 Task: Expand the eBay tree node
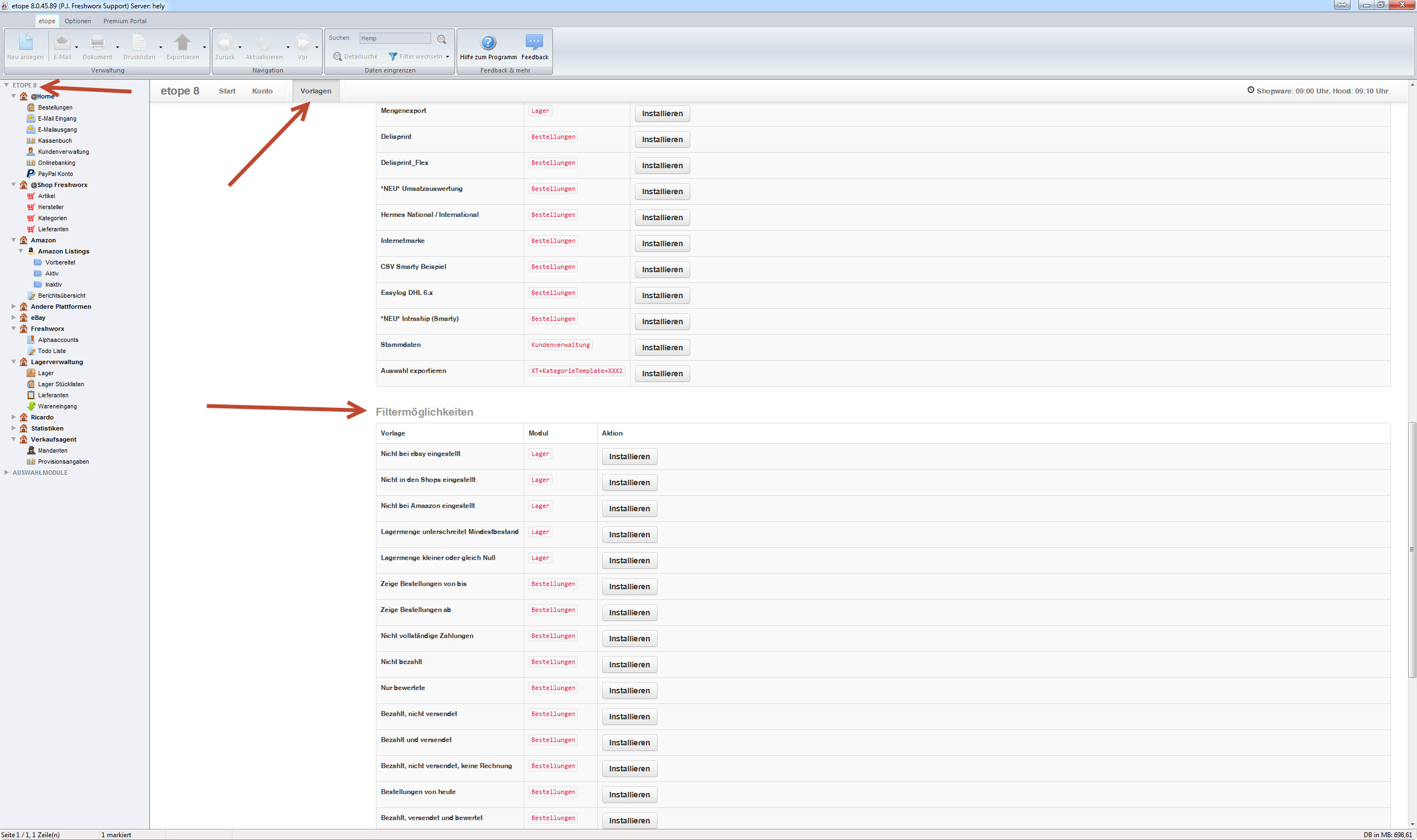click(14, 318)
